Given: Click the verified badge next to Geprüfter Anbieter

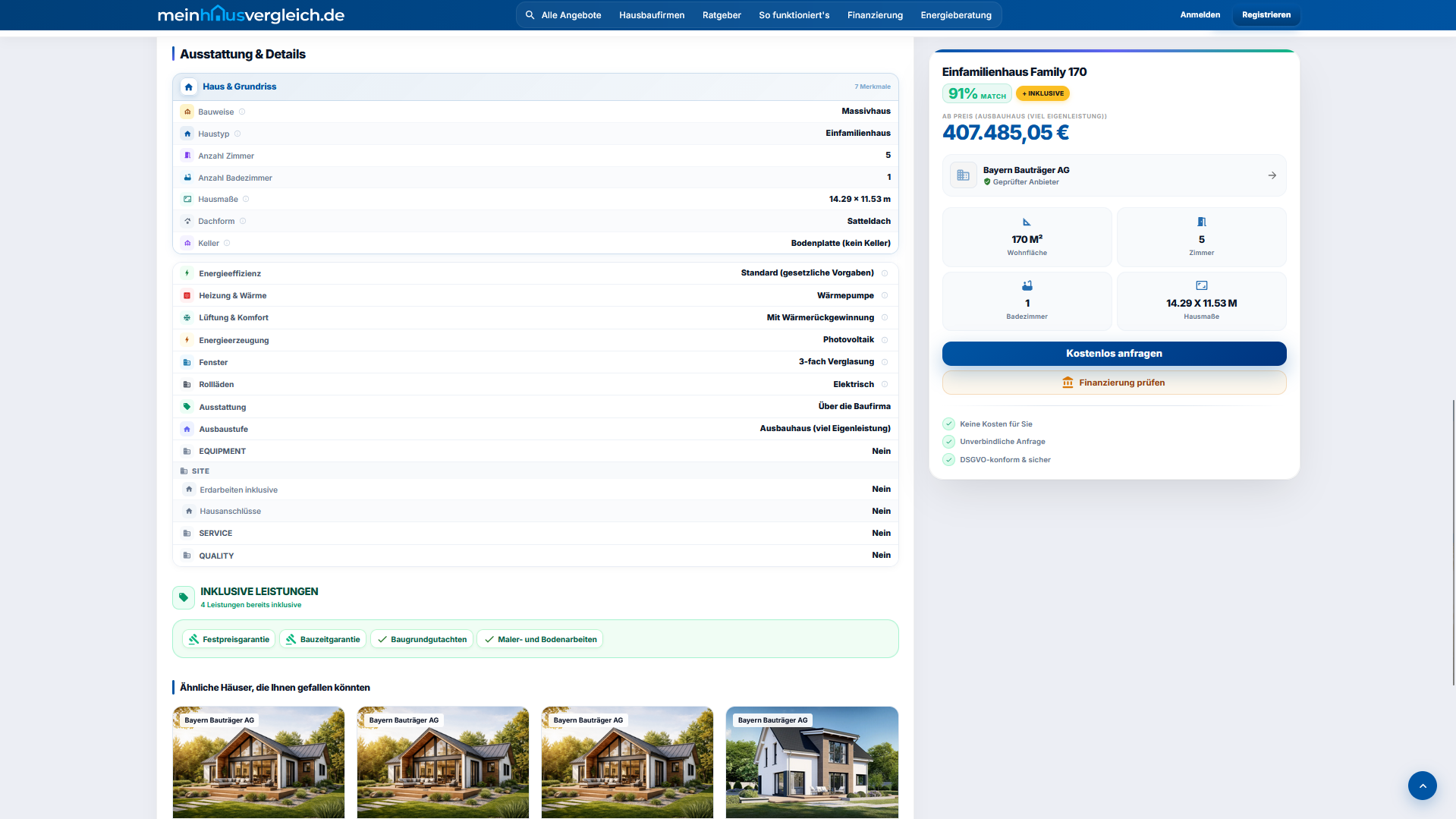Looking at the screenshot, I should coord(987,182).
